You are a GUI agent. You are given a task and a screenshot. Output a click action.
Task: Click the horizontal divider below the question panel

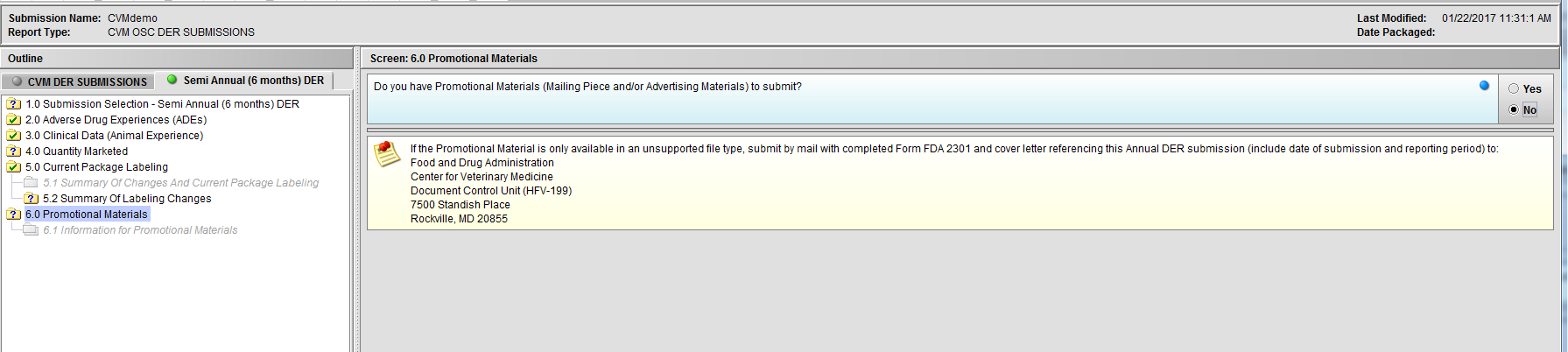tap(960, 130)
